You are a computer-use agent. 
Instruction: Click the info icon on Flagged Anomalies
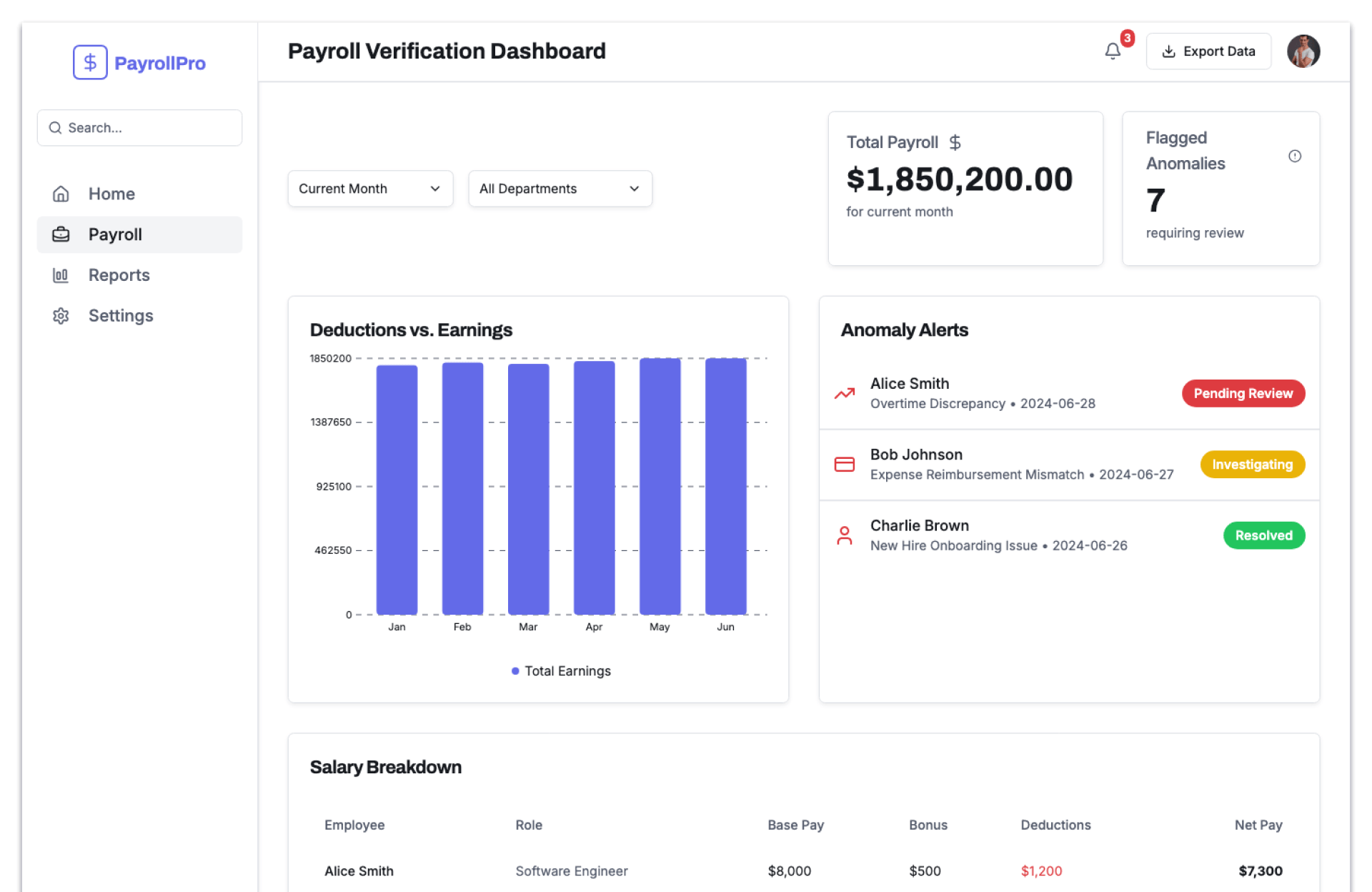(1294, 156)
